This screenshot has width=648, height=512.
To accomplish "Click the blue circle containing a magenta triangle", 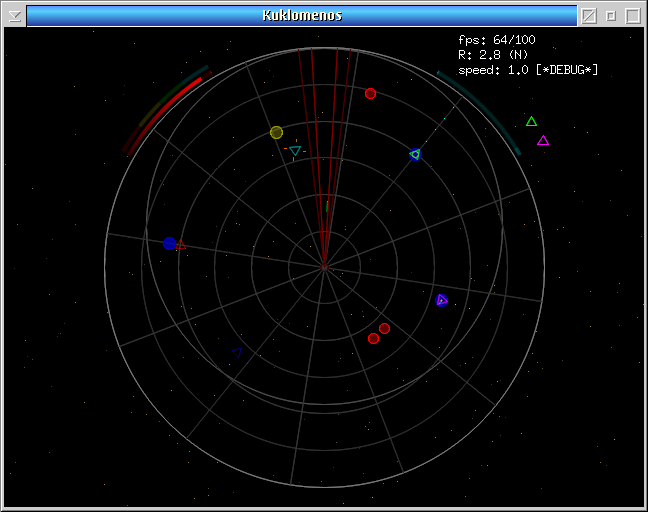I will (441, 300).
